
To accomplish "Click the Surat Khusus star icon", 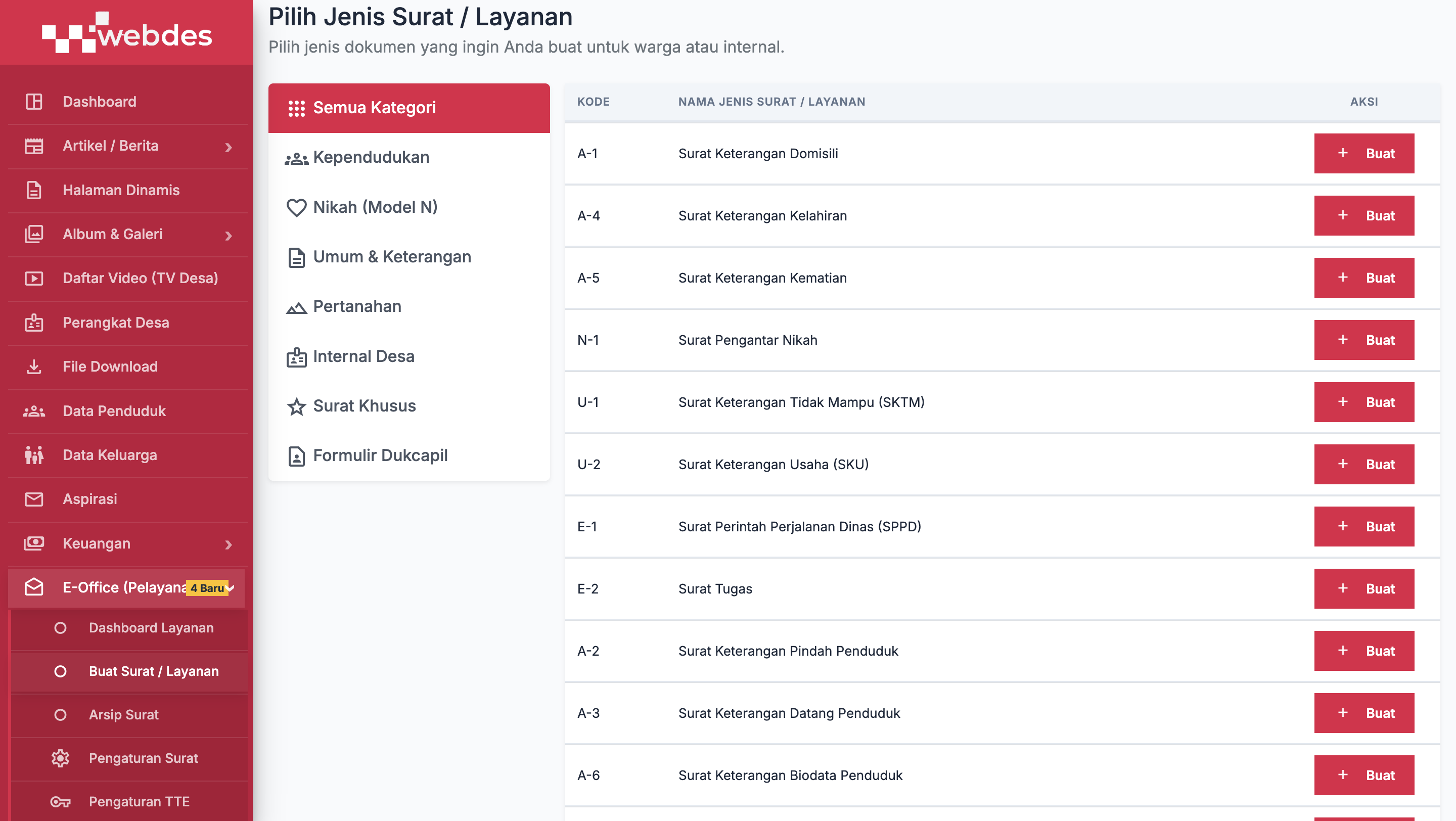I will point(296,406).
